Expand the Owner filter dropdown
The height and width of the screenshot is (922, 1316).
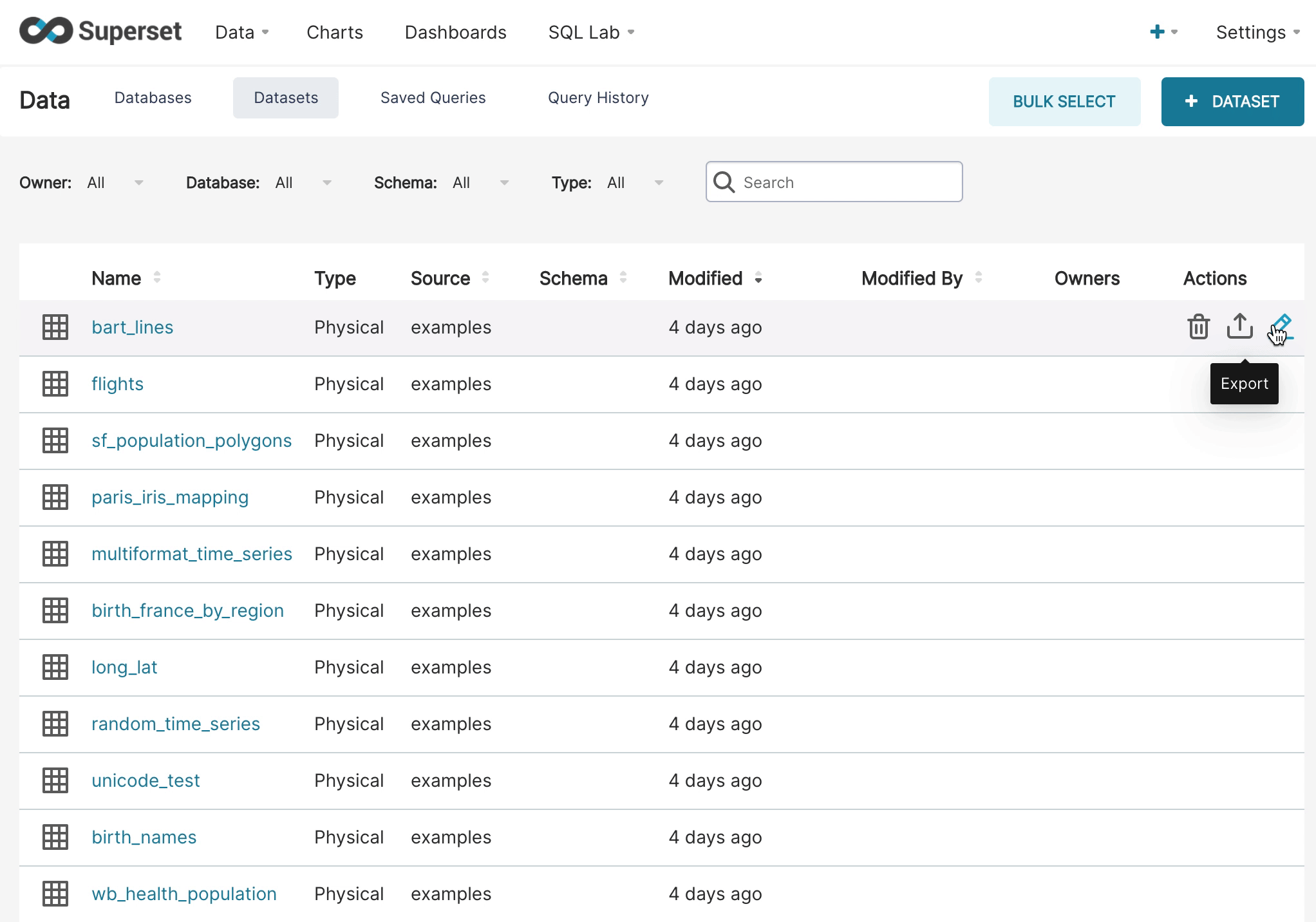tap(115, 183)
